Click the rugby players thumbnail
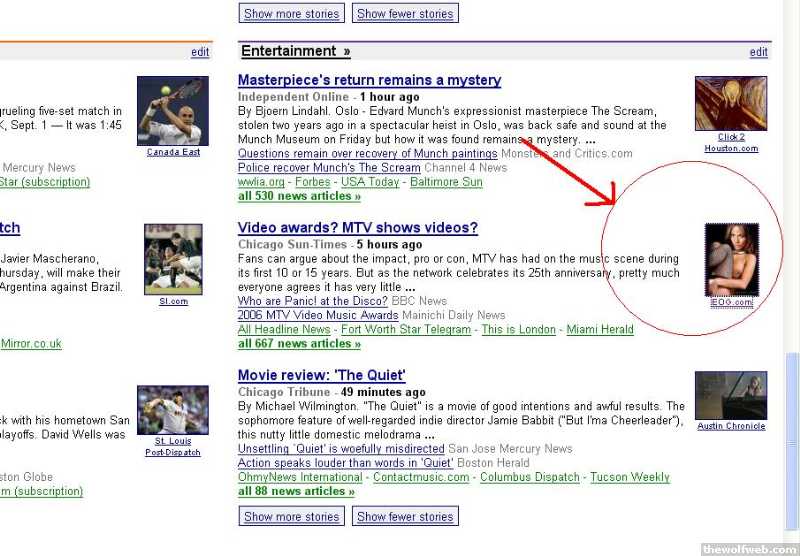800x556 pixels. 172,258
